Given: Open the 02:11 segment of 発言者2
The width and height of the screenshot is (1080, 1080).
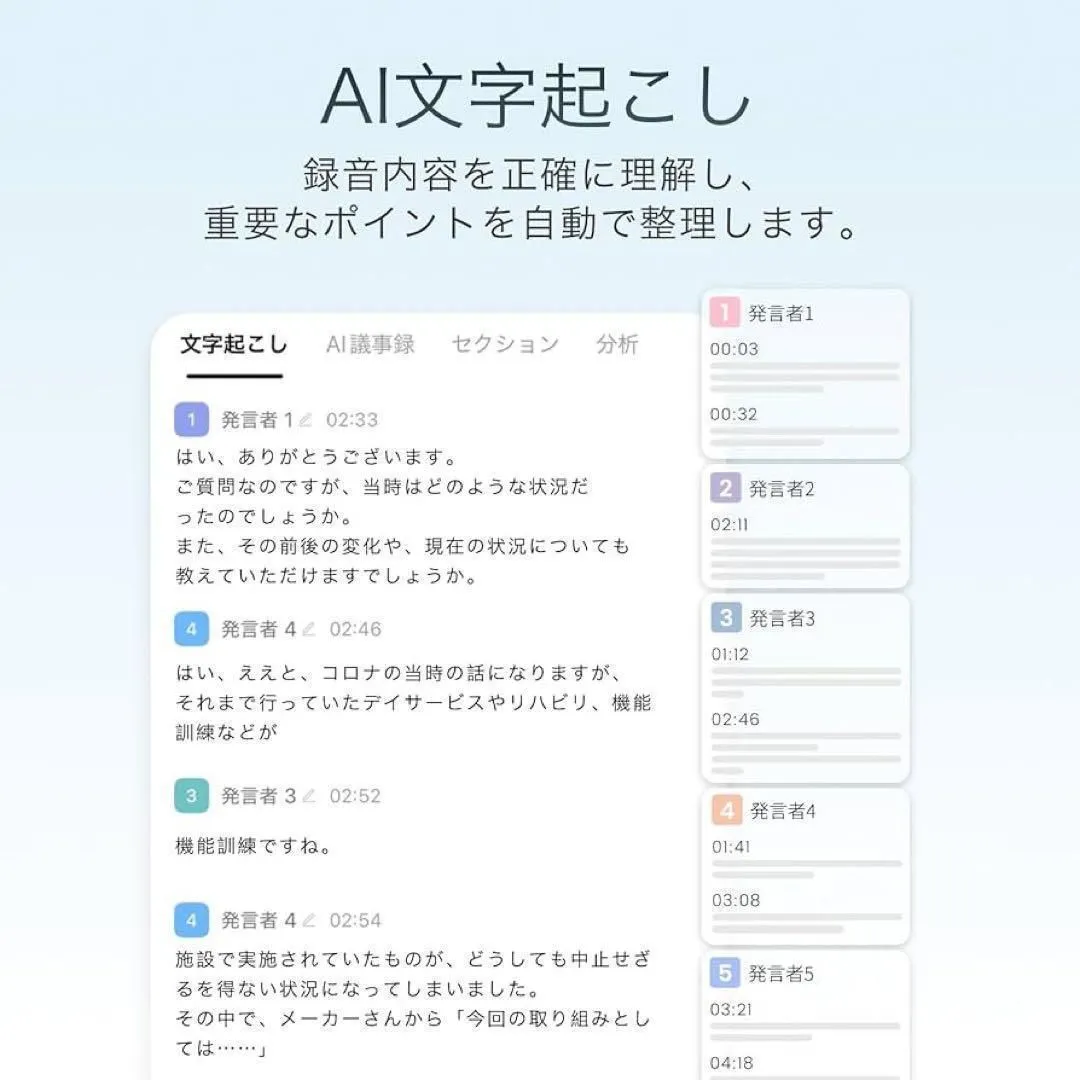Looking at the screenshot, I should 729,525.
